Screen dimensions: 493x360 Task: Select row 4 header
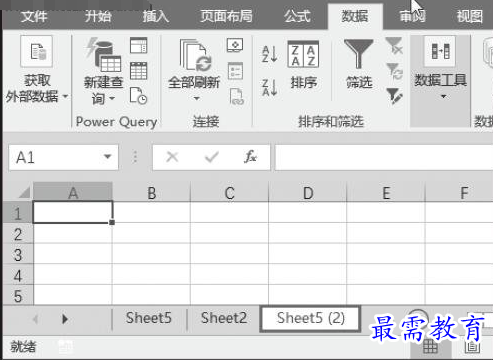click(18, 275)
